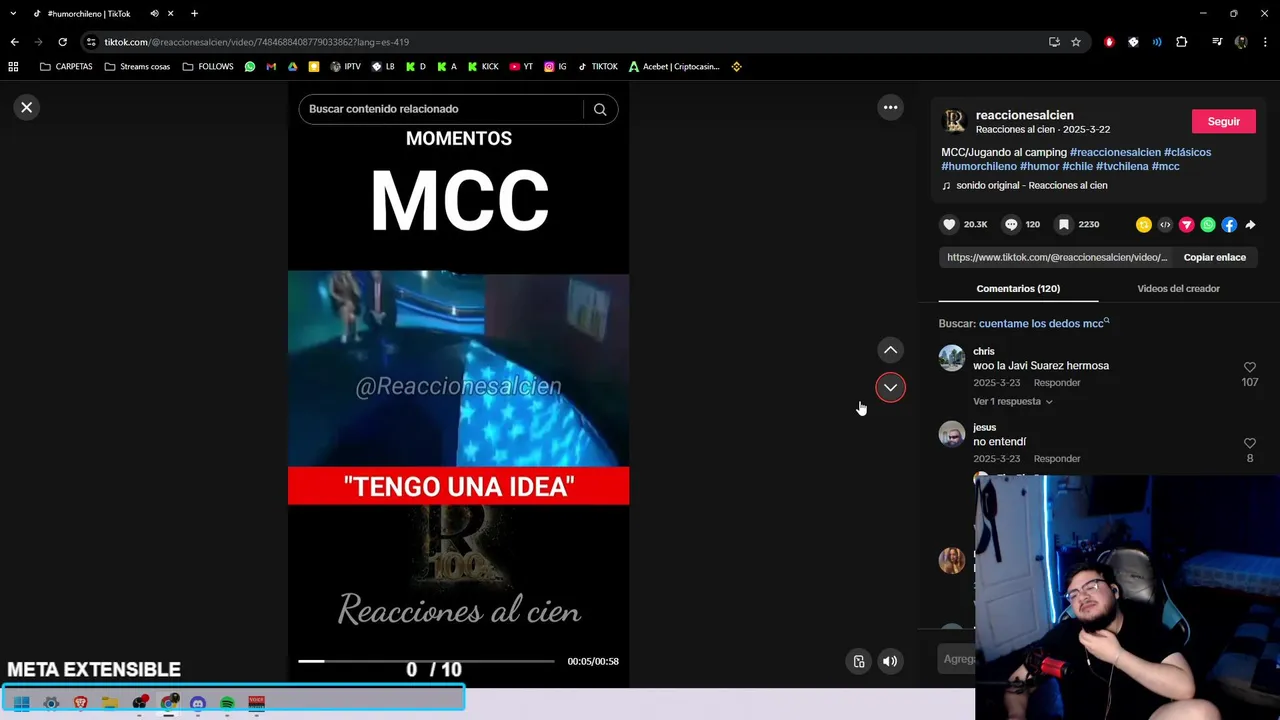The height and width of the screenshot is (720, 1280).
Task: Open the Windows Start menu
Action: (x=21, y=703)
